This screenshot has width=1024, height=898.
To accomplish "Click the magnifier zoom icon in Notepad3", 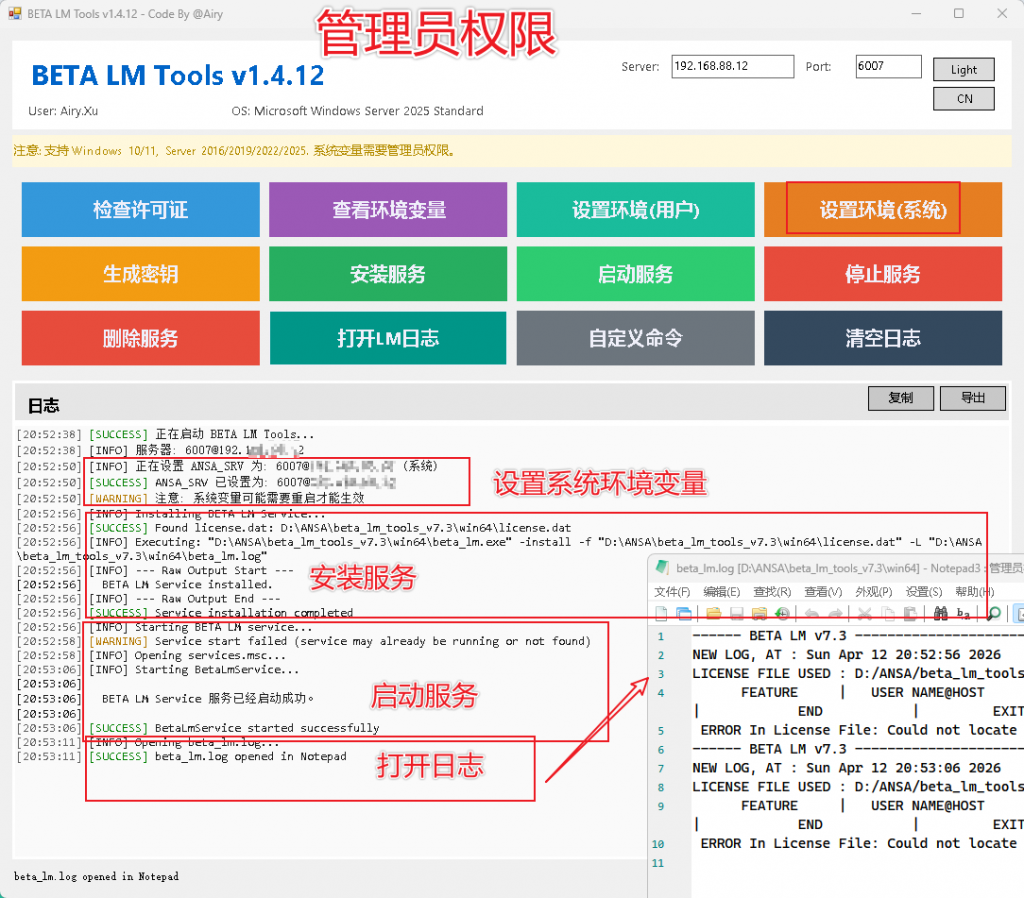I will [993, 613].
